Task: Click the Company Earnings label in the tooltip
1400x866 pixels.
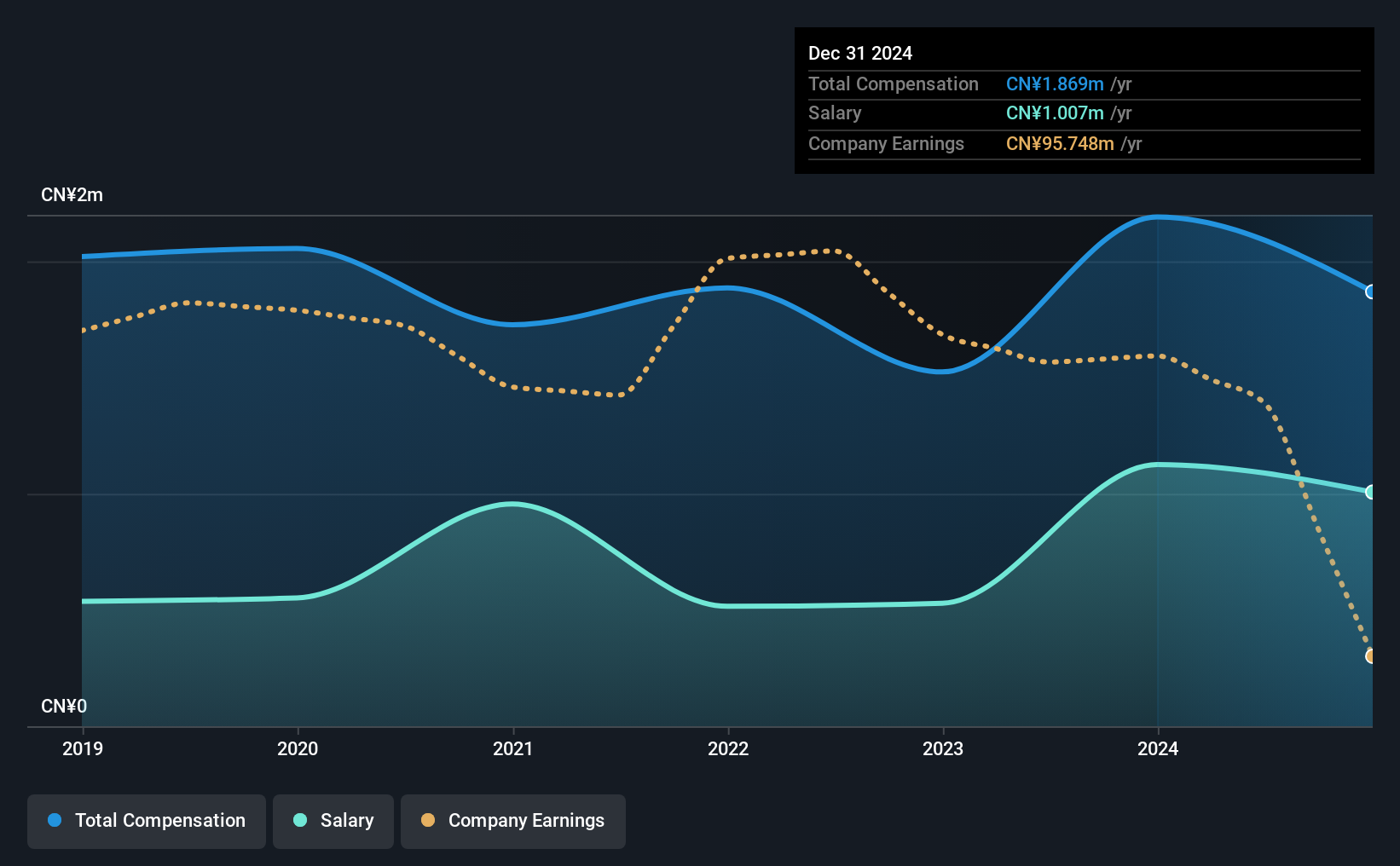Action: 886,144
